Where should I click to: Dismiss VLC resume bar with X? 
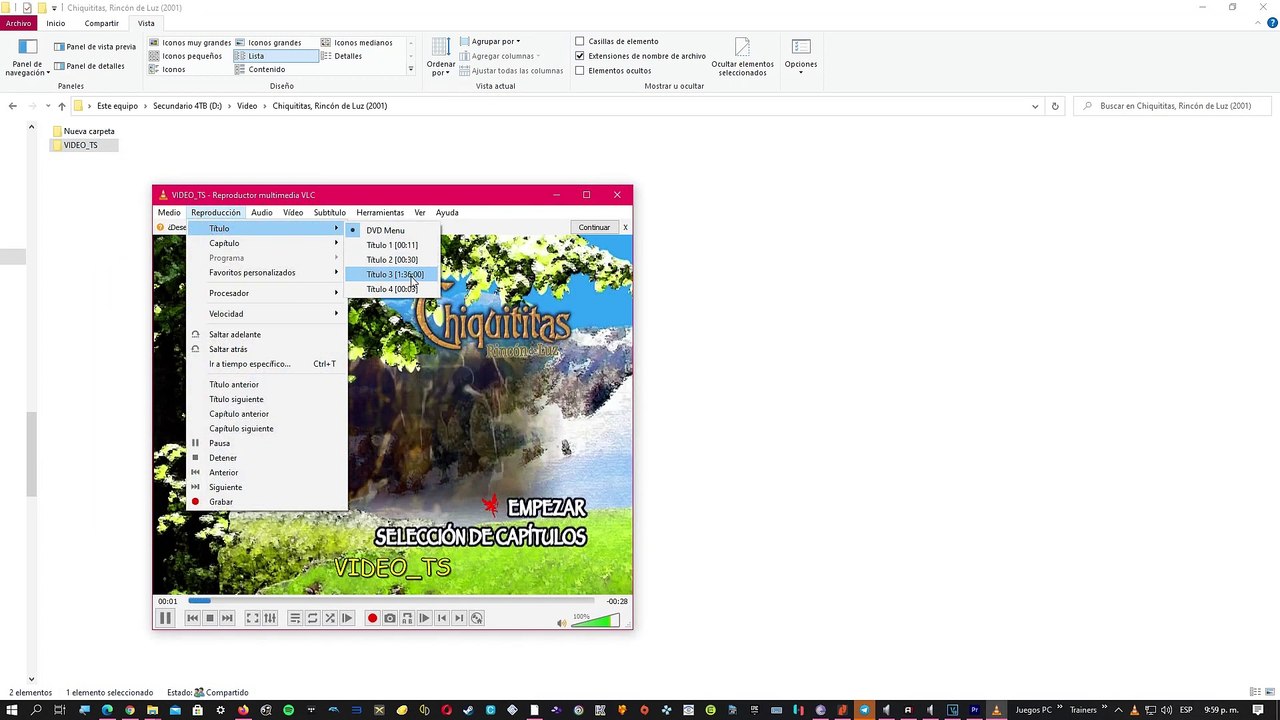click(625, 227)
